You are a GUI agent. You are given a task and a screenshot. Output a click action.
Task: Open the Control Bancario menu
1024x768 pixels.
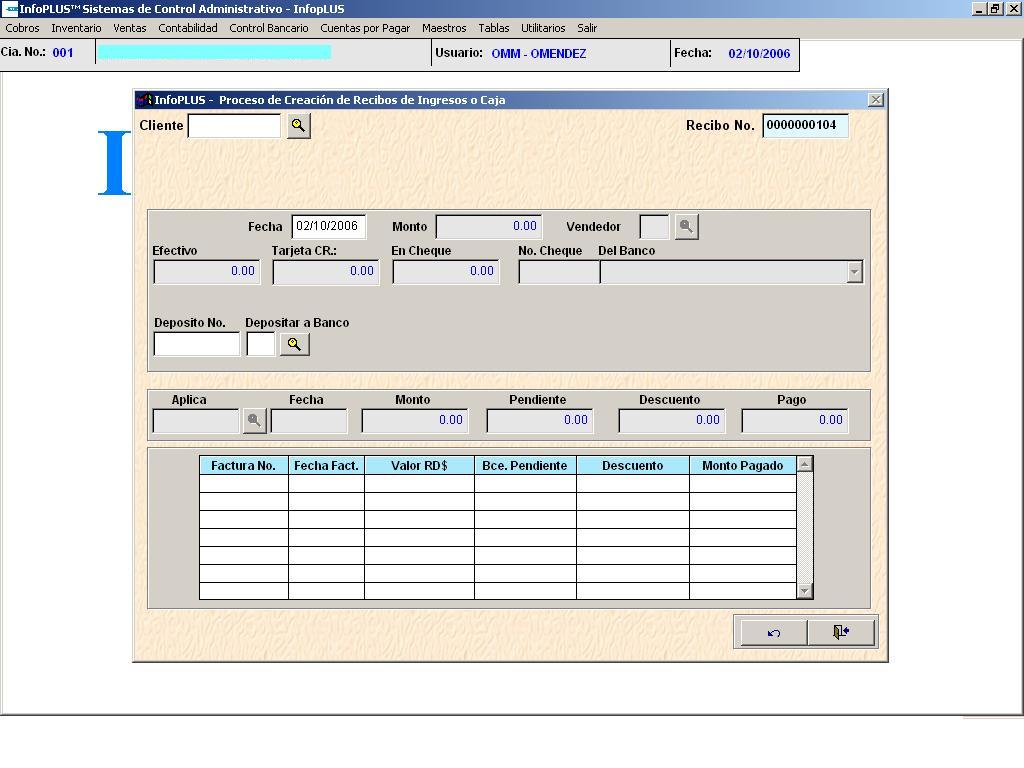point(268,28)
